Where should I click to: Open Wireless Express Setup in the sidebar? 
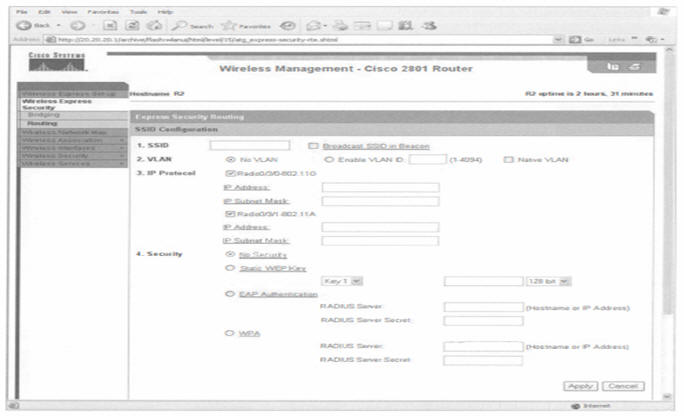pyautogui.click(x=72, y=93)
